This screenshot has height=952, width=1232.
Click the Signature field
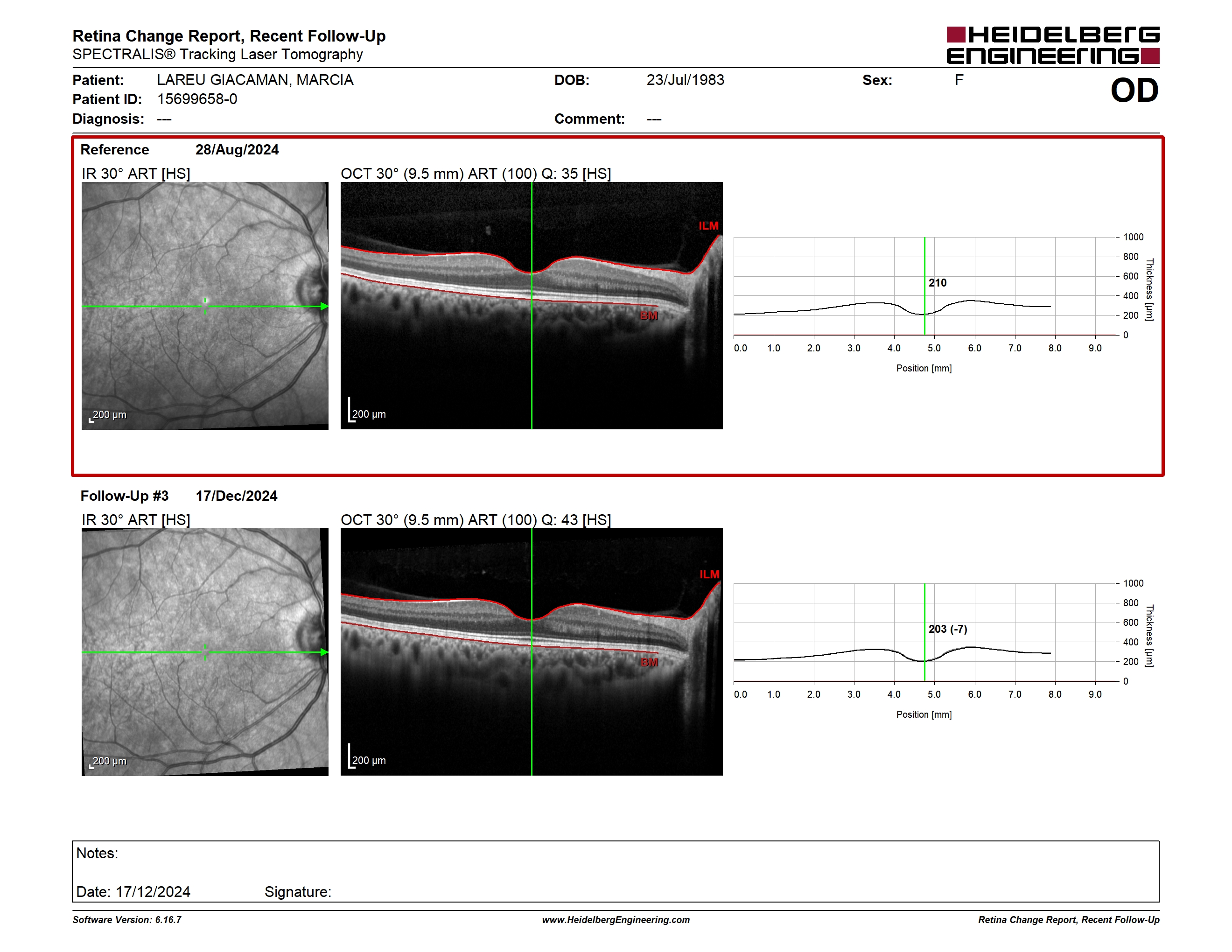[298, 892]
